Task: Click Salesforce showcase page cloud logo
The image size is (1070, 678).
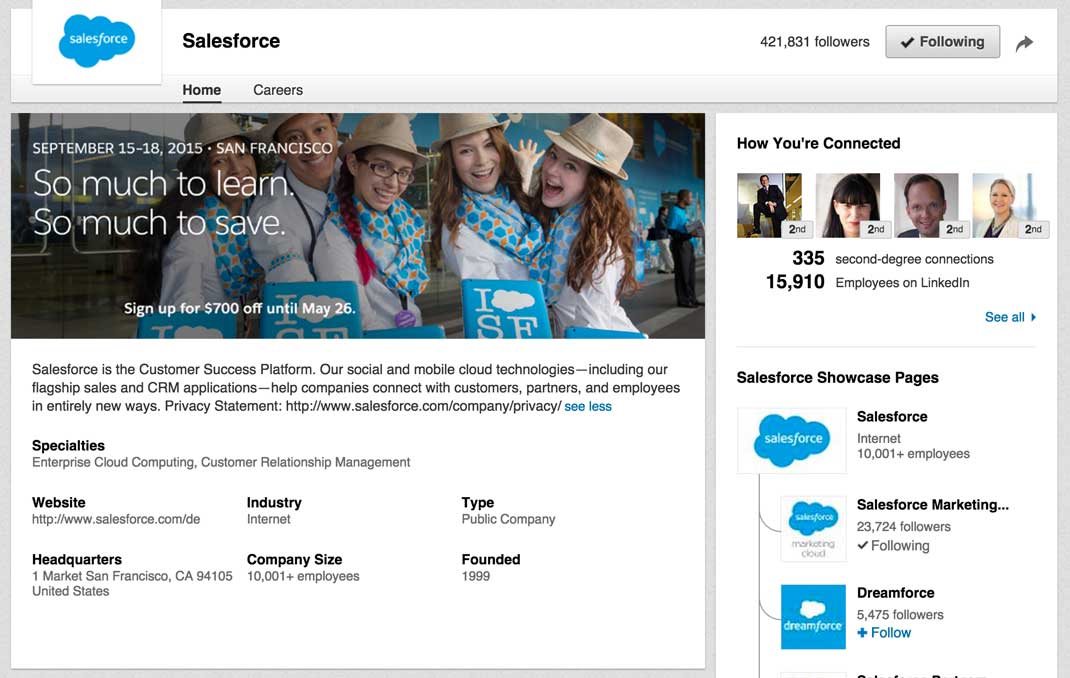Action: coord(792,441)
